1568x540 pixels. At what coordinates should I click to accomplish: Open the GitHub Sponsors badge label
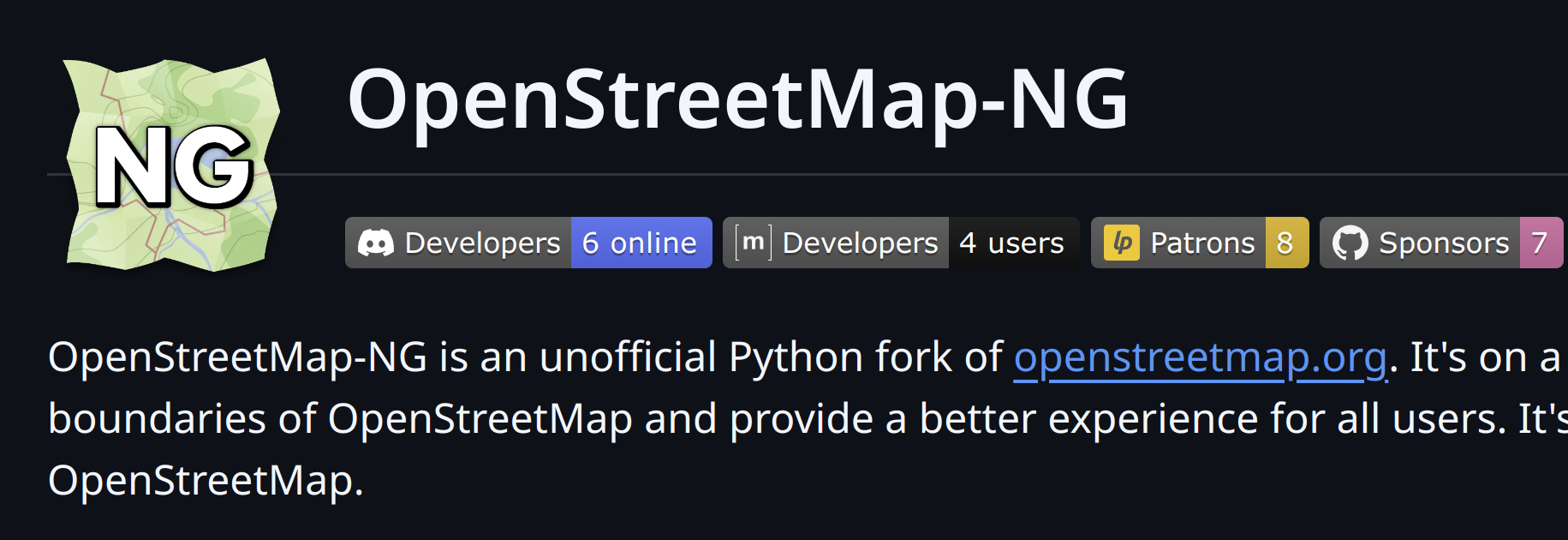(1444, 243)
